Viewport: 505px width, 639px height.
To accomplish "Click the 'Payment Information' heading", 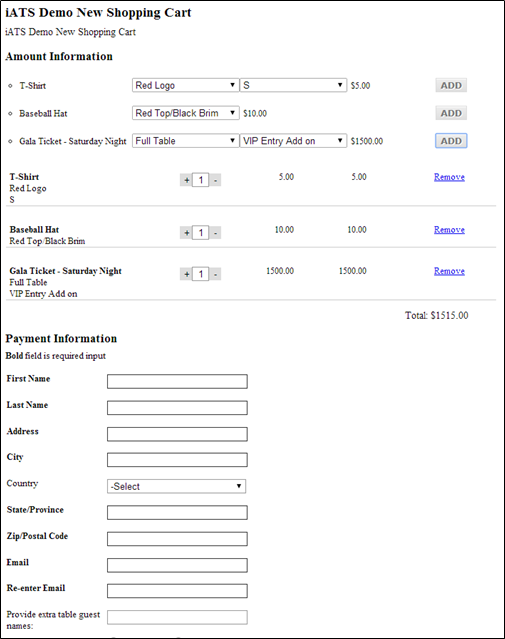I will coord(61,339).
